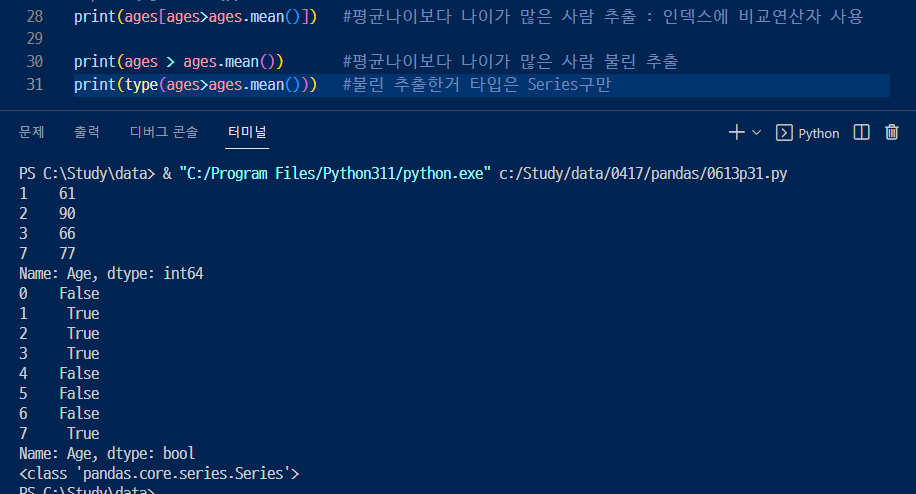Click script path c:/Study/data/0417/pandas/0613p31.py

click(x=643, y=173)
